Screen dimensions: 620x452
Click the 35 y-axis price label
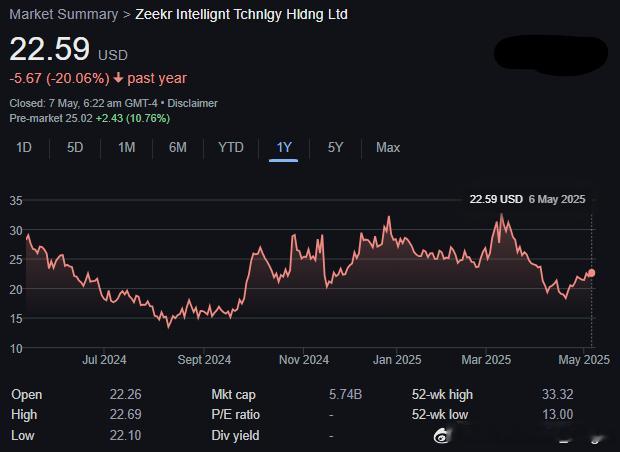(x=16, y=200)
